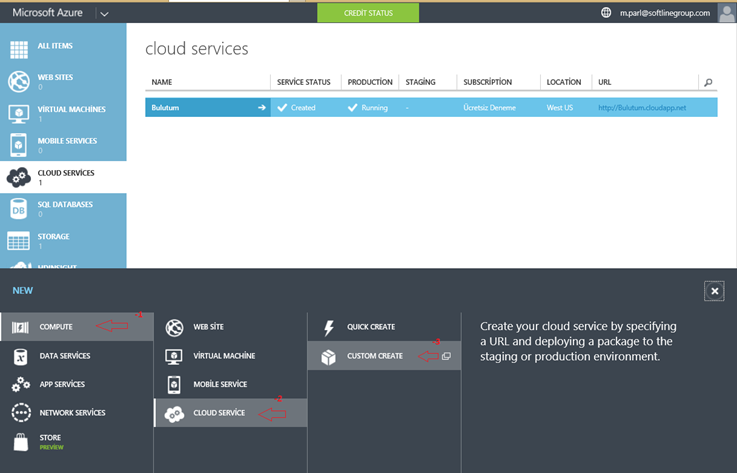Open All Items label in sidebar
The width and height of the screenshot is (737, 473).
pos(55,46)
